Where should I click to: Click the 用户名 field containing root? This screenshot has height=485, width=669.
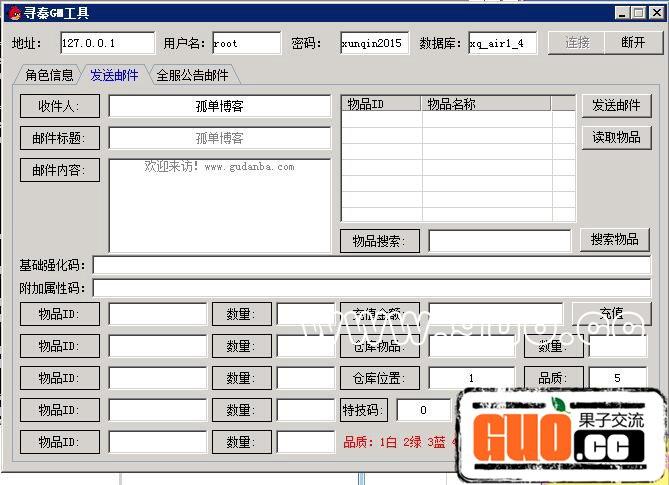point(246,43)
